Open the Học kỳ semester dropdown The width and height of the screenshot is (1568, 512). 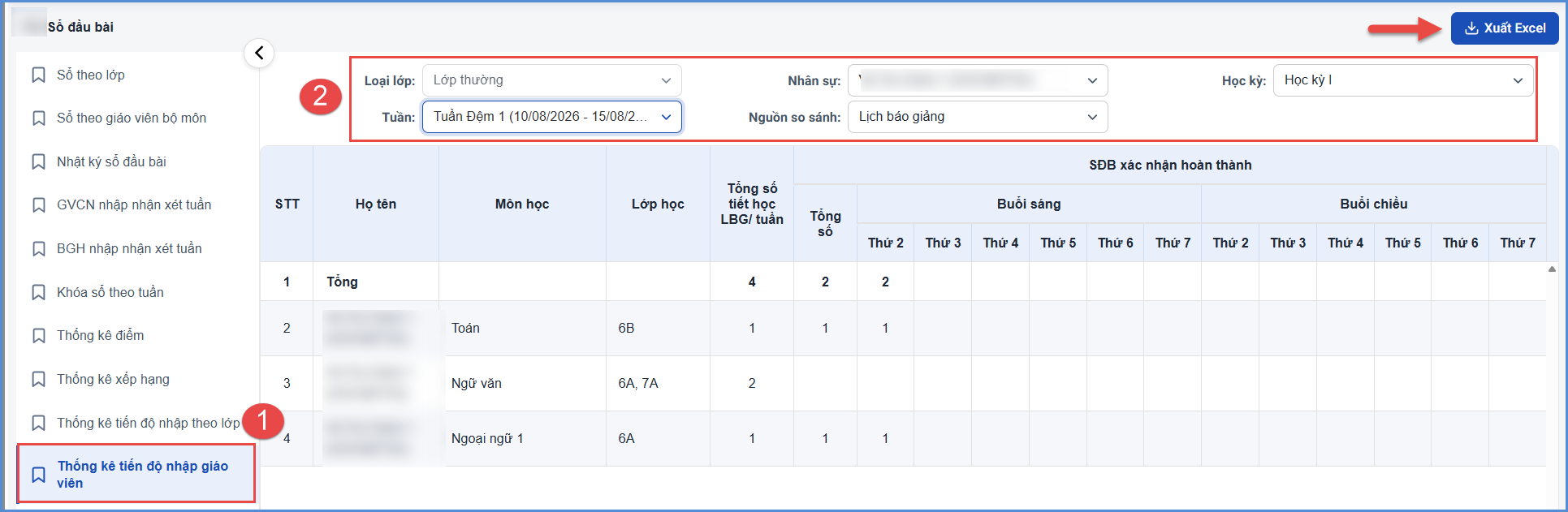tap(1403, 80)
